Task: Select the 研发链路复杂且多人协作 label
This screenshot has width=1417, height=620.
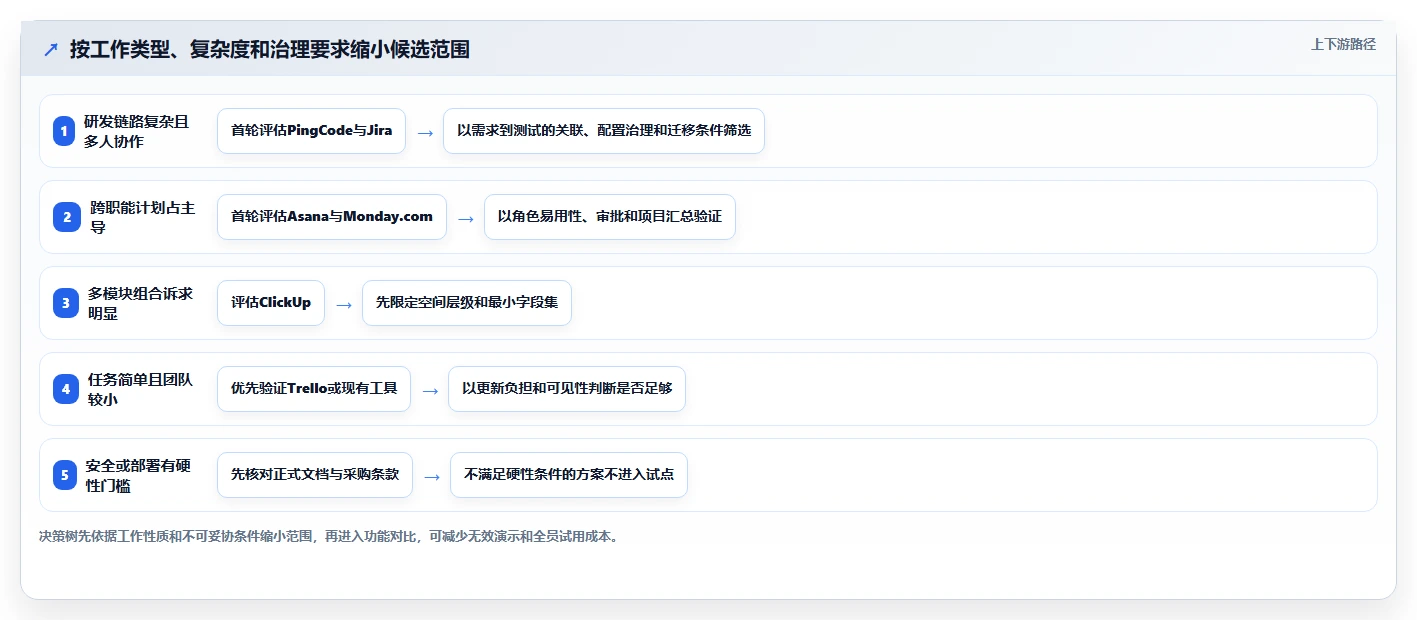Action: pyautogui.click(x=136, y=131)
